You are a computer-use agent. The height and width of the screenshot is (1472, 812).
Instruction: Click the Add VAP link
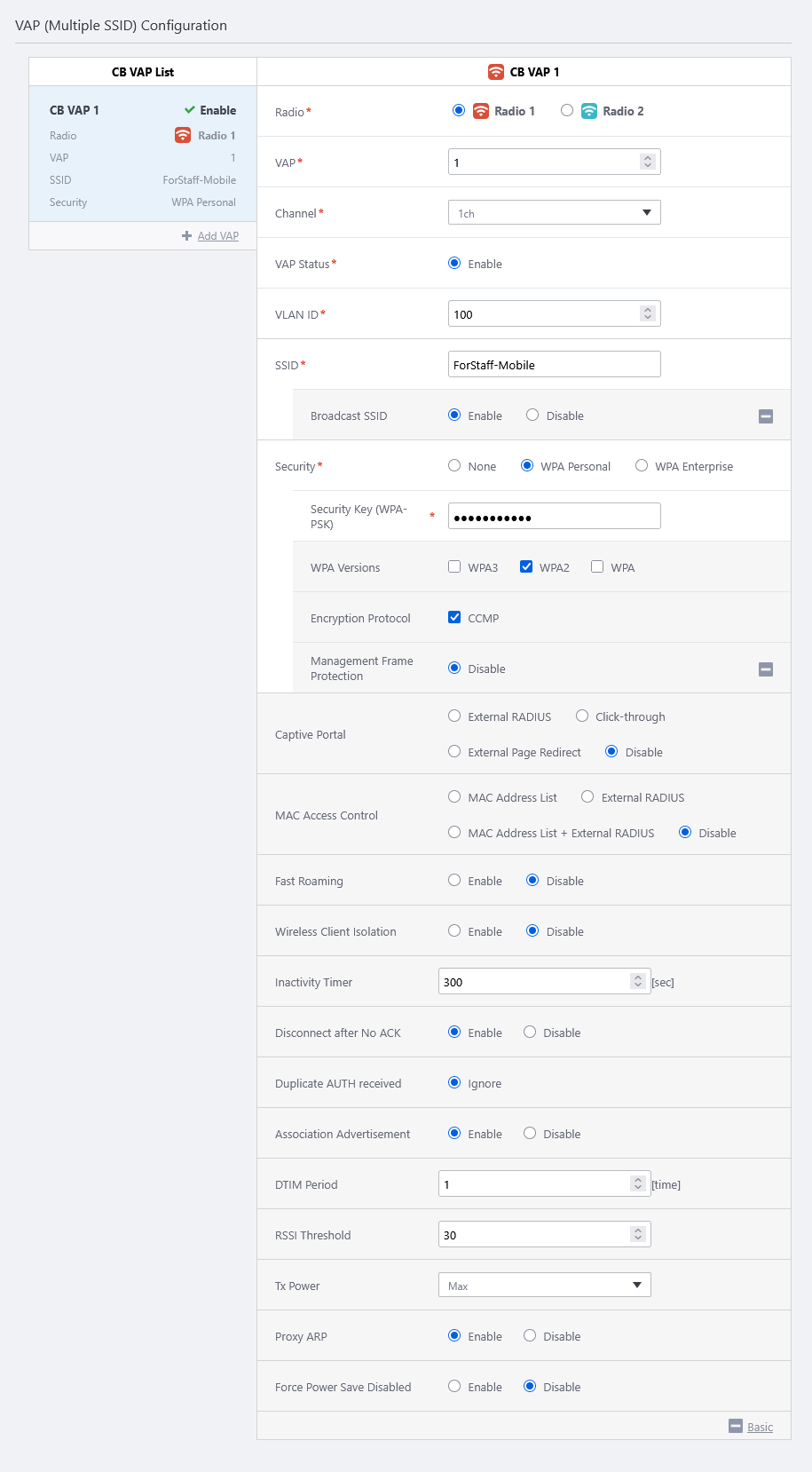coord(217,236)
